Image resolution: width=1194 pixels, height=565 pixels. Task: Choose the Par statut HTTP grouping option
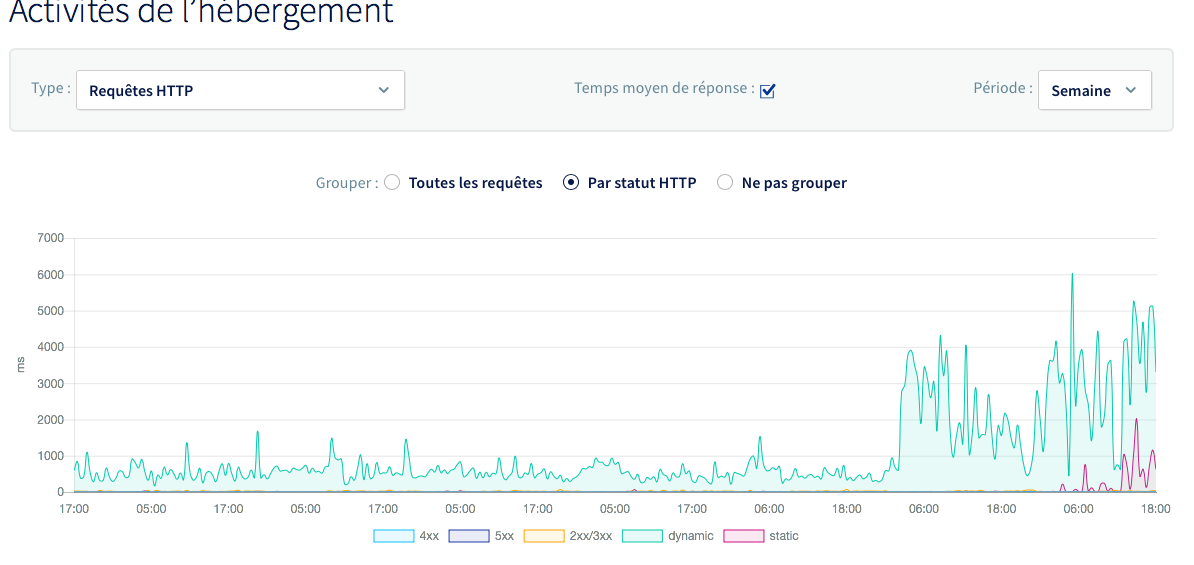571,183
